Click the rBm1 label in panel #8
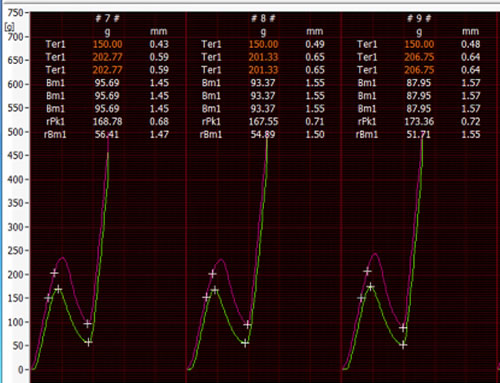This screenshot has height=383, width=500. pyautogui.click(x=211, y=134)
